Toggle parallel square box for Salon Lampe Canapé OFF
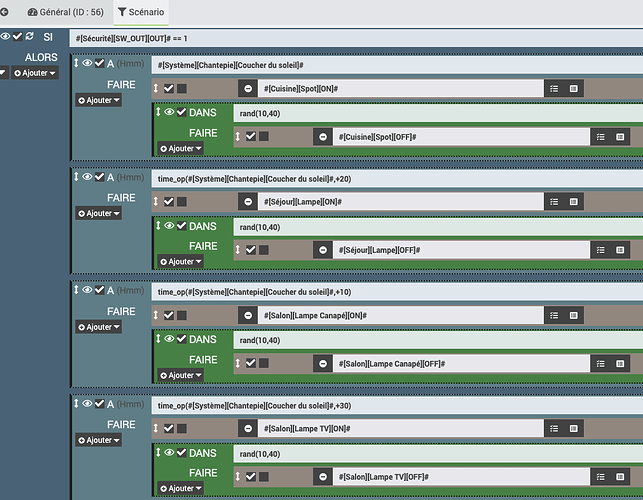 [264, 363]
